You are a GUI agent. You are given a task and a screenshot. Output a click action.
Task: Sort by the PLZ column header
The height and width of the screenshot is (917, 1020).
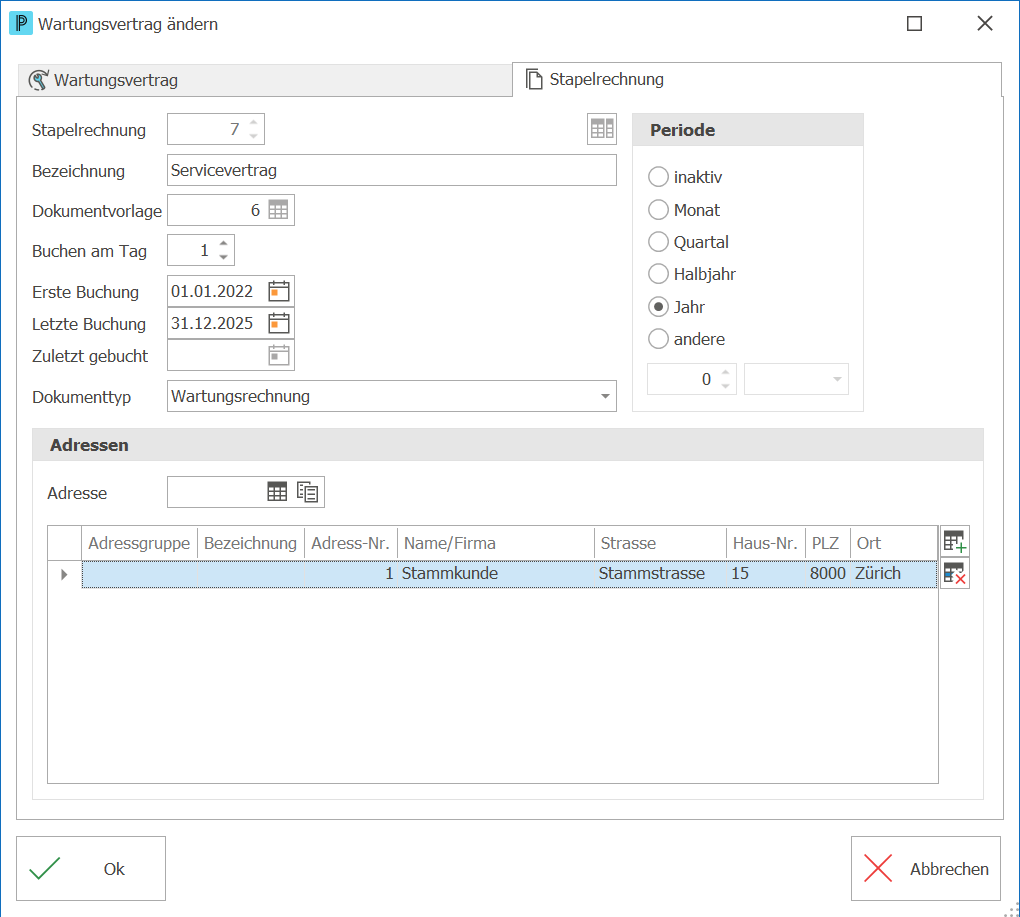pos(827,543)
